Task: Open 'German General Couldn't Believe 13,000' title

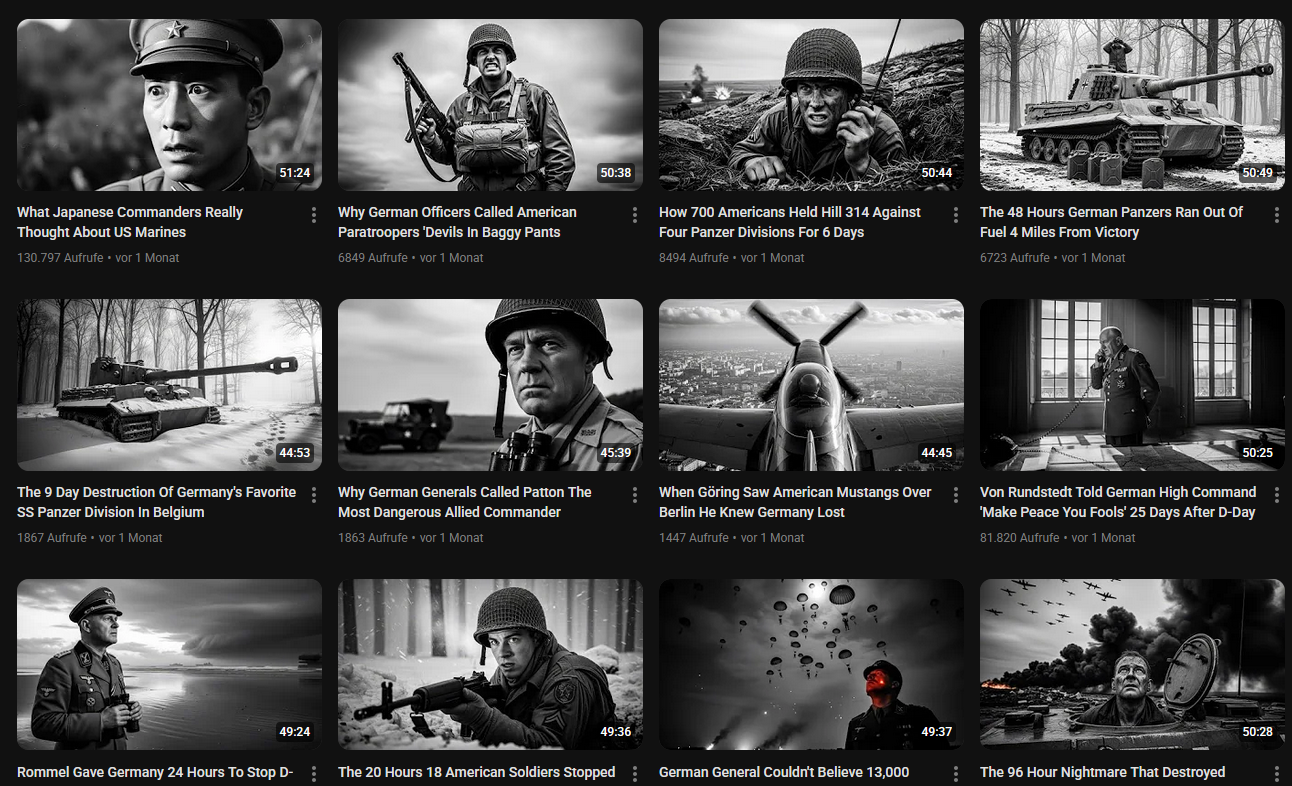Action: (x=784, y=773)
